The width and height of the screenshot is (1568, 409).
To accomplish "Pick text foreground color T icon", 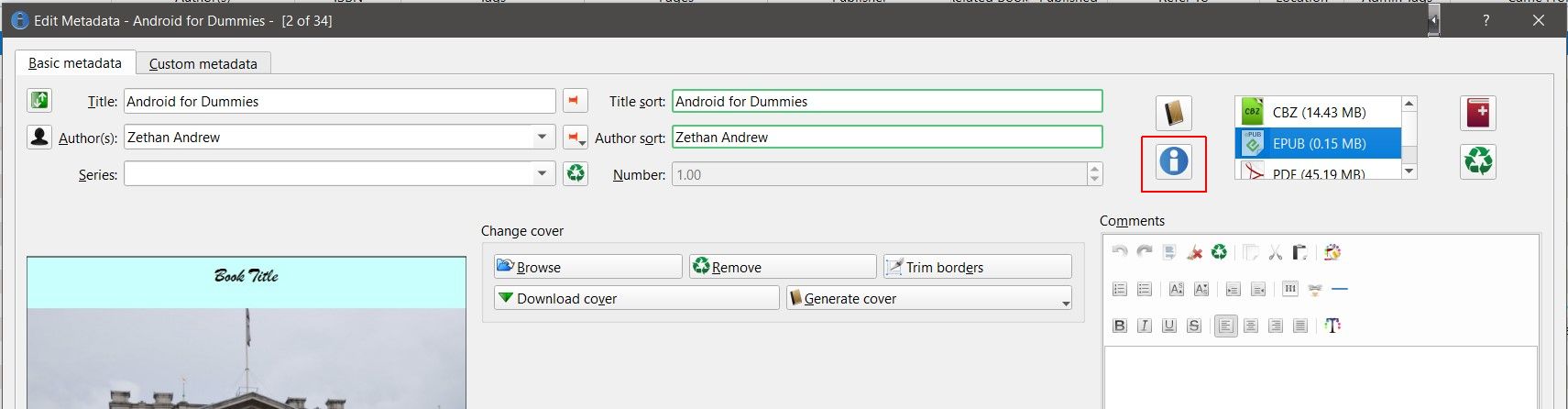I will pyautogui.click(x=1332, y=326).
